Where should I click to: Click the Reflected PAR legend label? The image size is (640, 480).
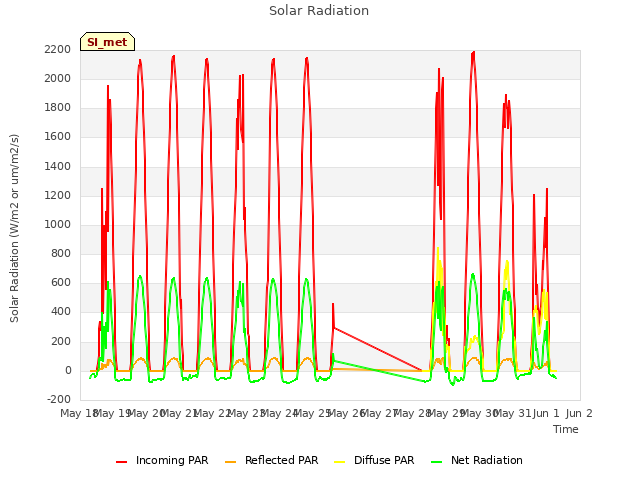281,460
